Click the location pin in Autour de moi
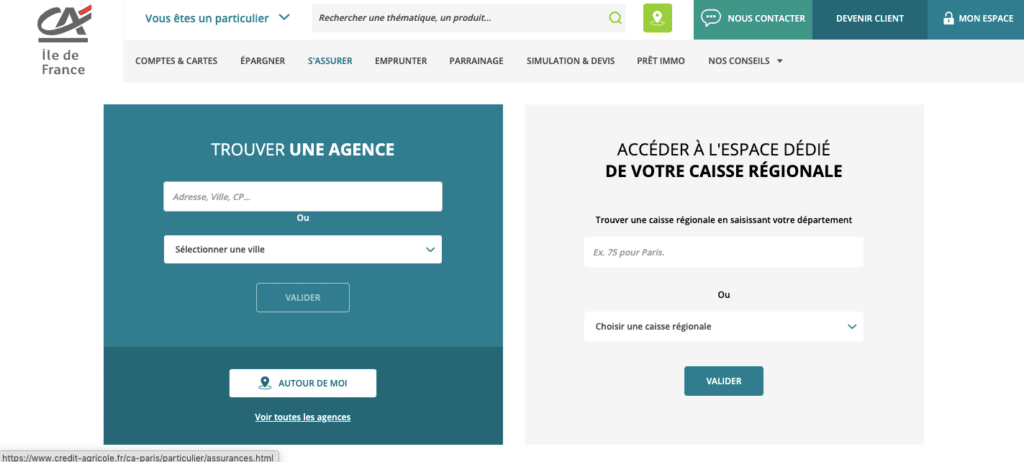 (x=265, y=383)
